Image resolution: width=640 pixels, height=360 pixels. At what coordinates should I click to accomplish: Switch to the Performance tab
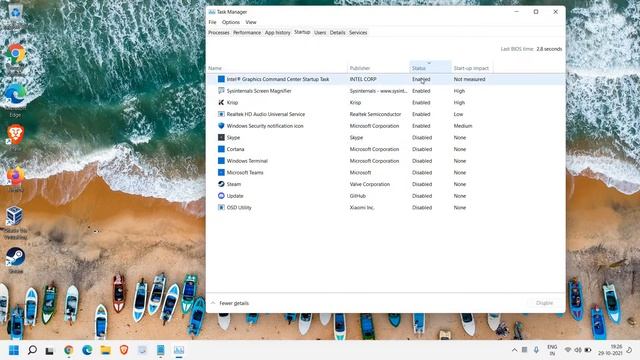coord(247,33)
